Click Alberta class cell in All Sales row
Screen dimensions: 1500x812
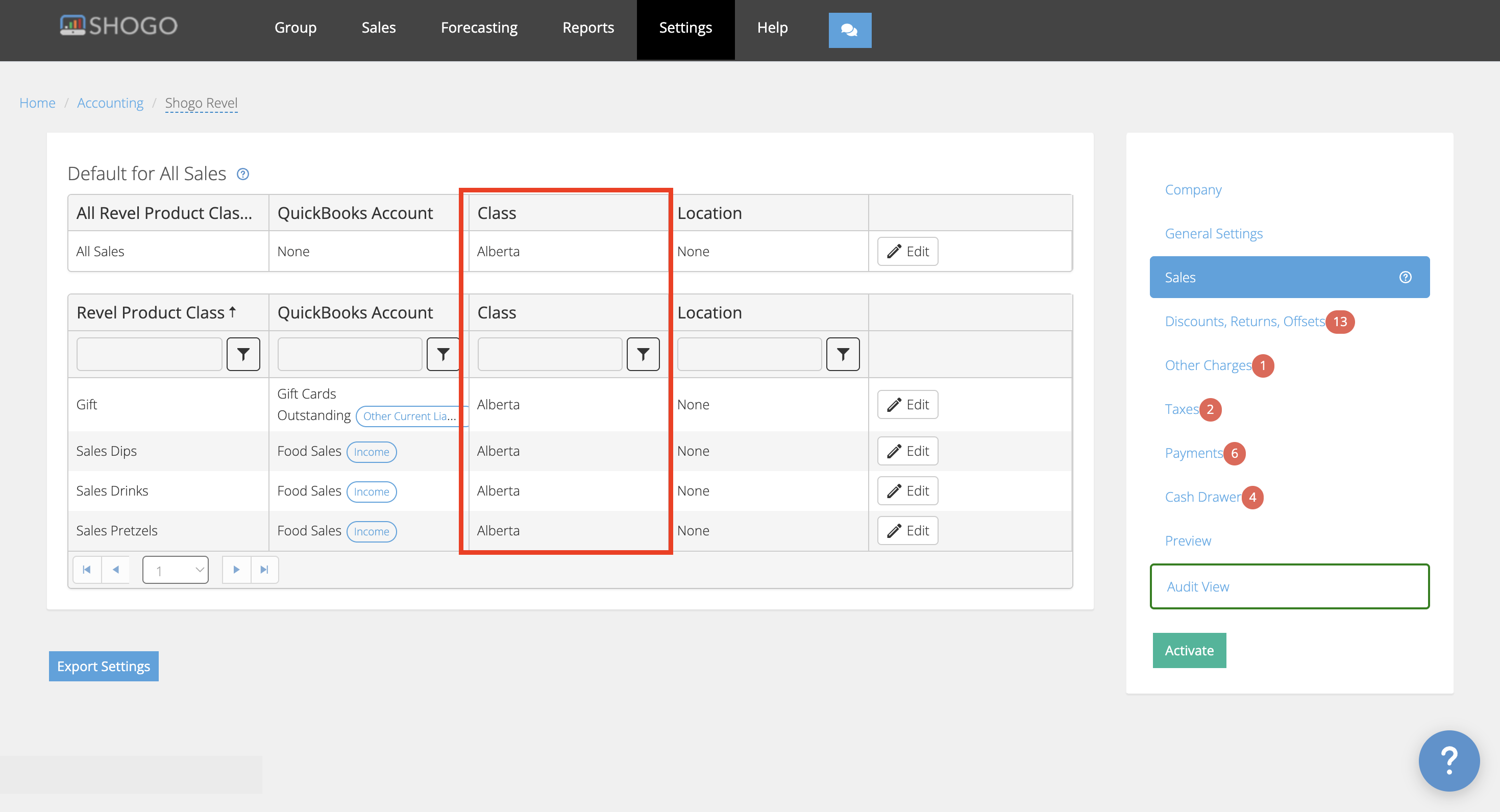click(569, 252)
